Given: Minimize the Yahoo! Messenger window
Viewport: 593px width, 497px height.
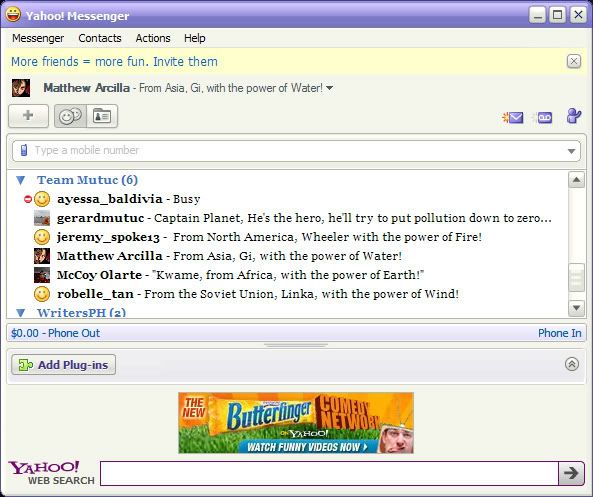Looking at the screenshot, I should [x=537, y=15].
